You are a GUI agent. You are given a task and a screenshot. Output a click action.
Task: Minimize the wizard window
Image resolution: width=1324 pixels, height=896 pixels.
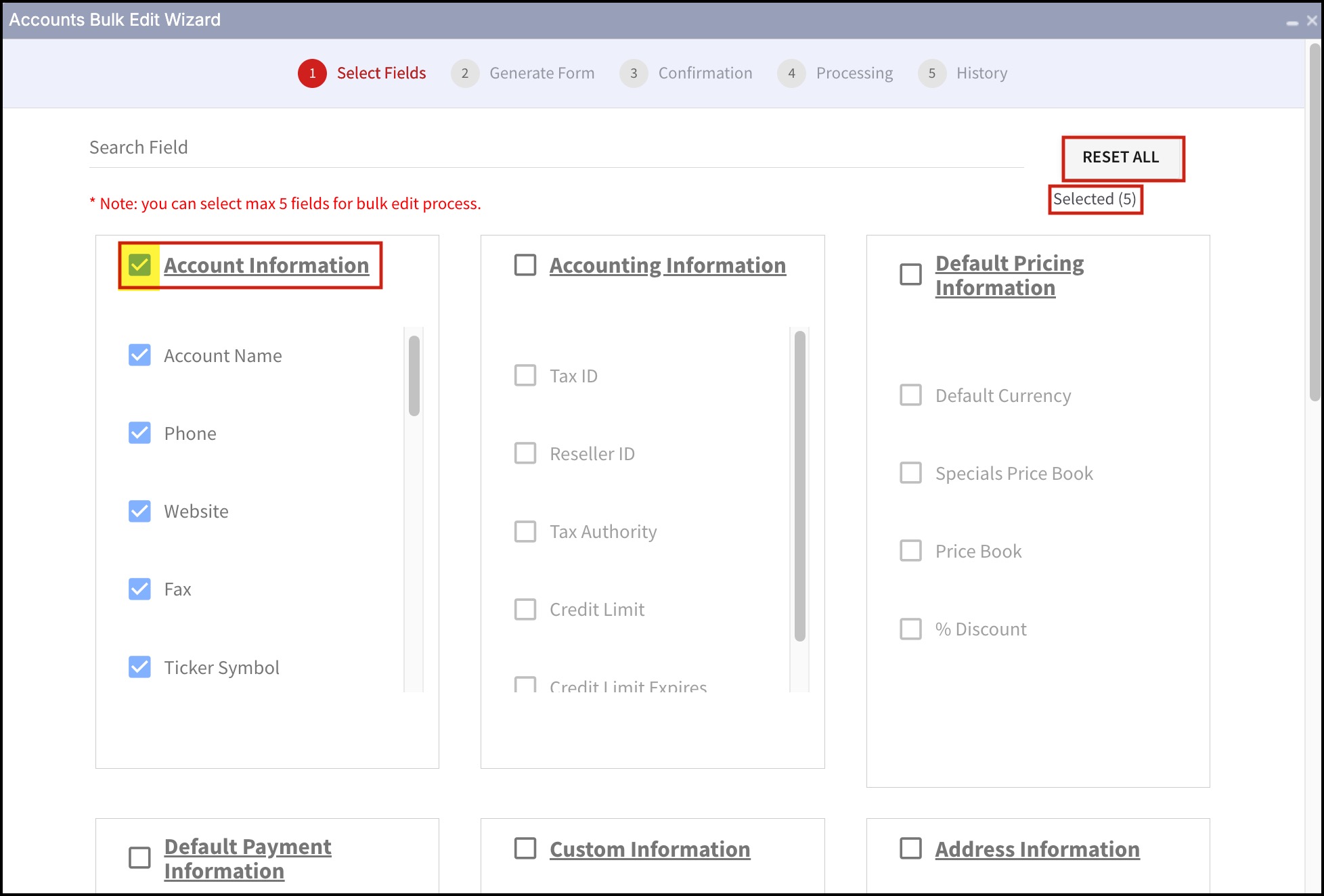pyautogui.click(x=1292, y=22)
